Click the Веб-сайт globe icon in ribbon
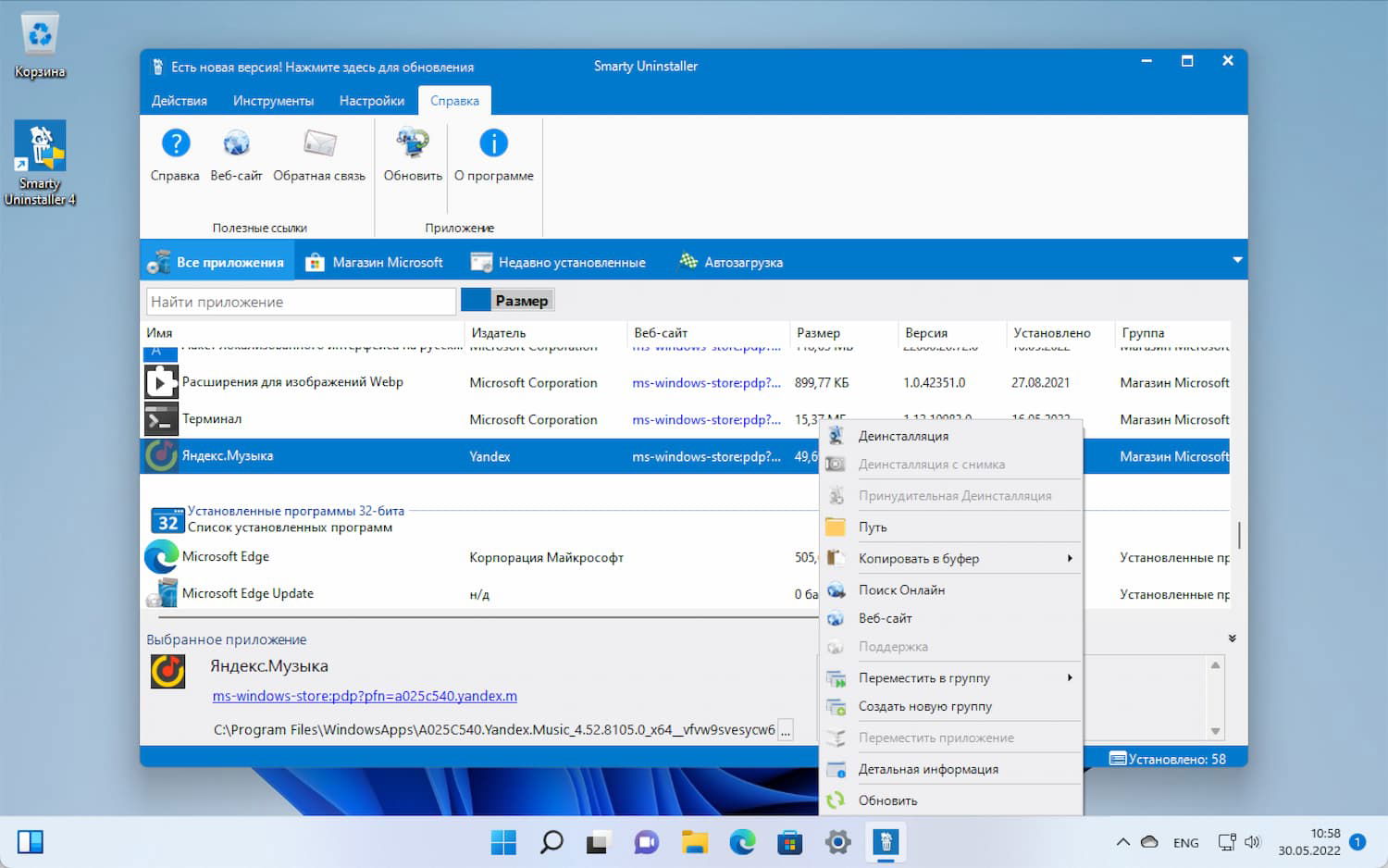 (x=235, y=155)
